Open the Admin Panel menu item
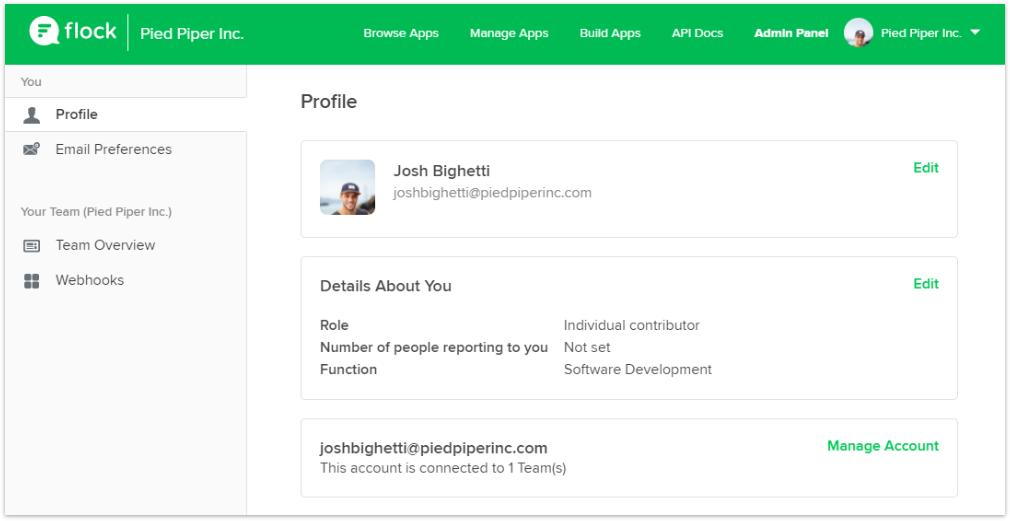The image size is (1010, 521). click(791, 33)
